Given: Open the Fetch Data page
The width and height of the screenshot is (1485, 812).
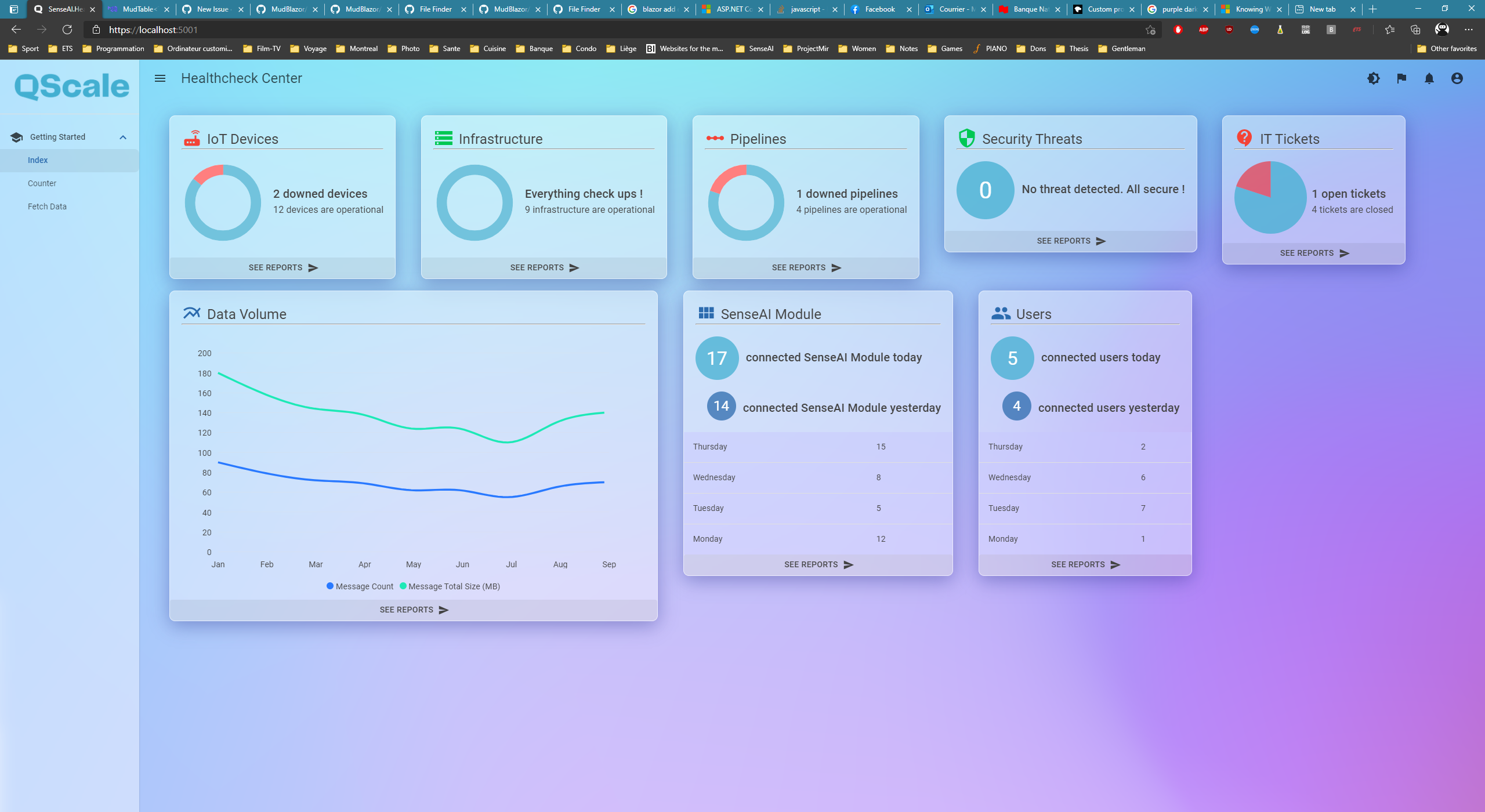Looking at the screenshot, I should point(47,206).
